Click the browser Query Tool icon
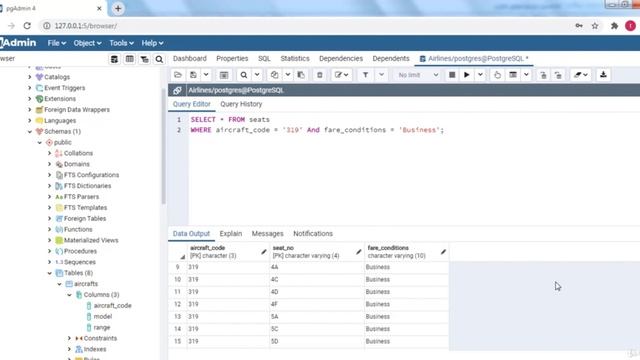640x360 pixels. pyautogui.click(x=114, y=59)
